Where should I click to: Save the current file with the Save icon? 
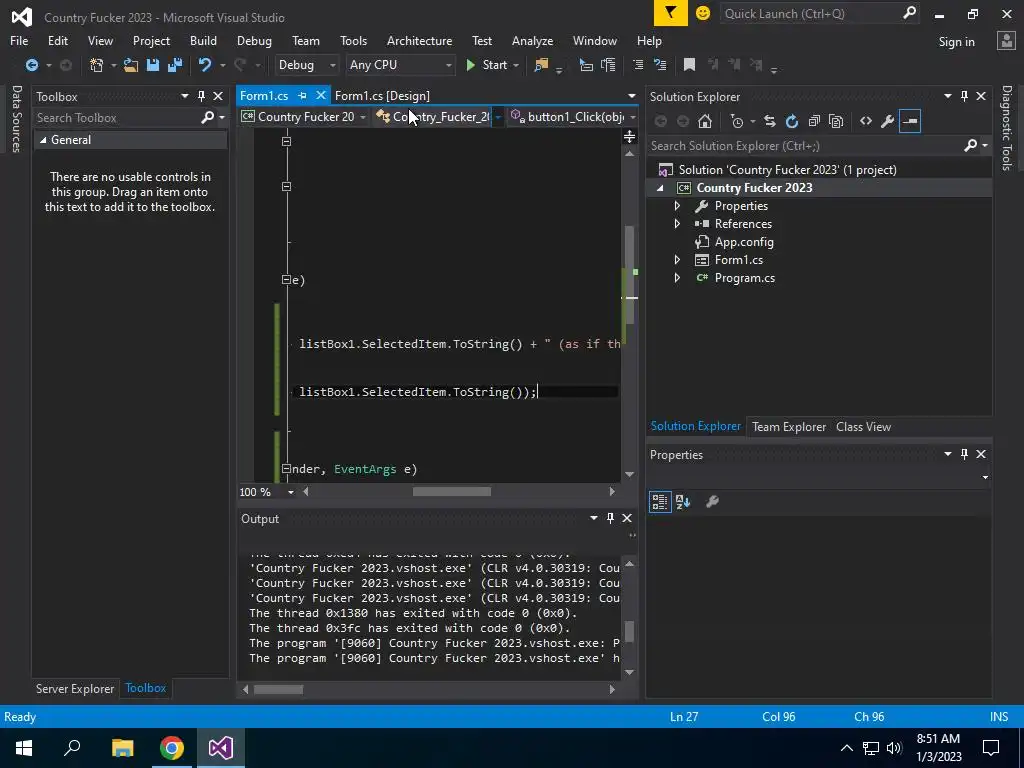(x=153, y=65)
